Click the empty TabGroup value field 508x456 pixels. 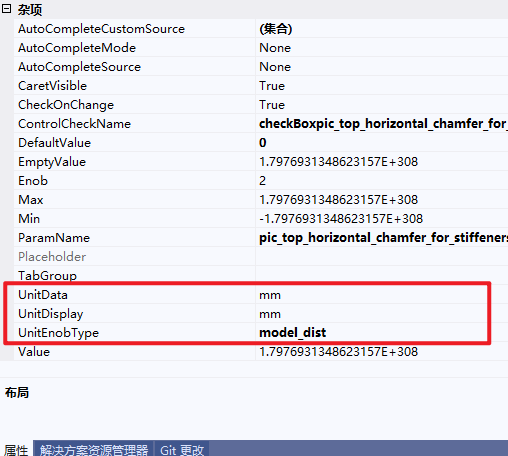pos(382,276)
